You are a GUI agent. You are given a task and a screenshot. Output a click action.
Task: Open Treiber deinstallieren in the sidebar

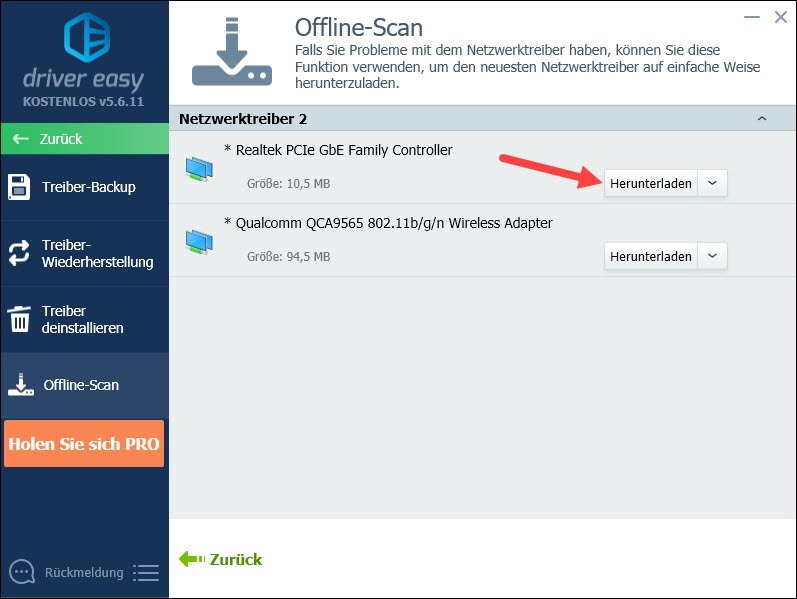pyautogui.click(x=85, y=319)
